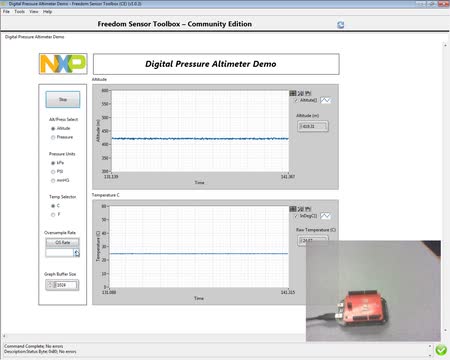
Task: Select cursor tool in Altitude graph palette
Action: coord(293,93)
